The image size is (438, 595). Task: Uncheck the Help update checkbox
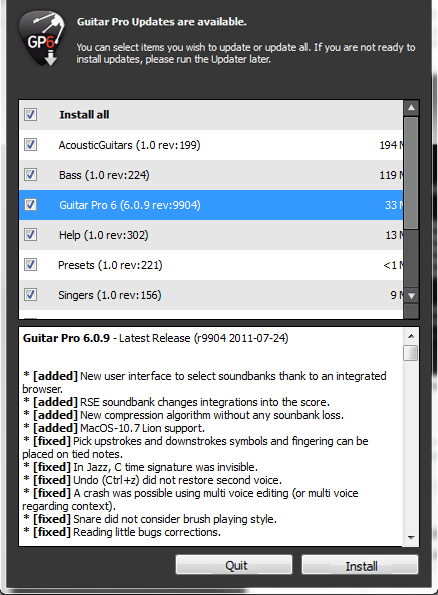click(x=30, y=235)
